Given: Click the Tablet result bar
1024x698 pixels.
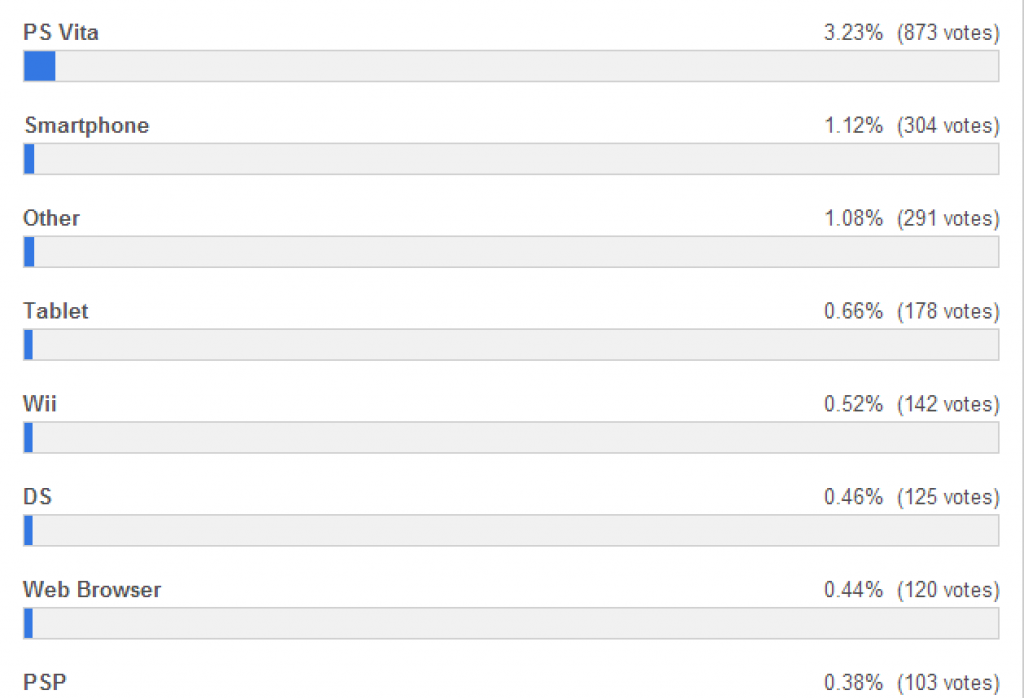Looking at the screenshot, I should 511,345.
